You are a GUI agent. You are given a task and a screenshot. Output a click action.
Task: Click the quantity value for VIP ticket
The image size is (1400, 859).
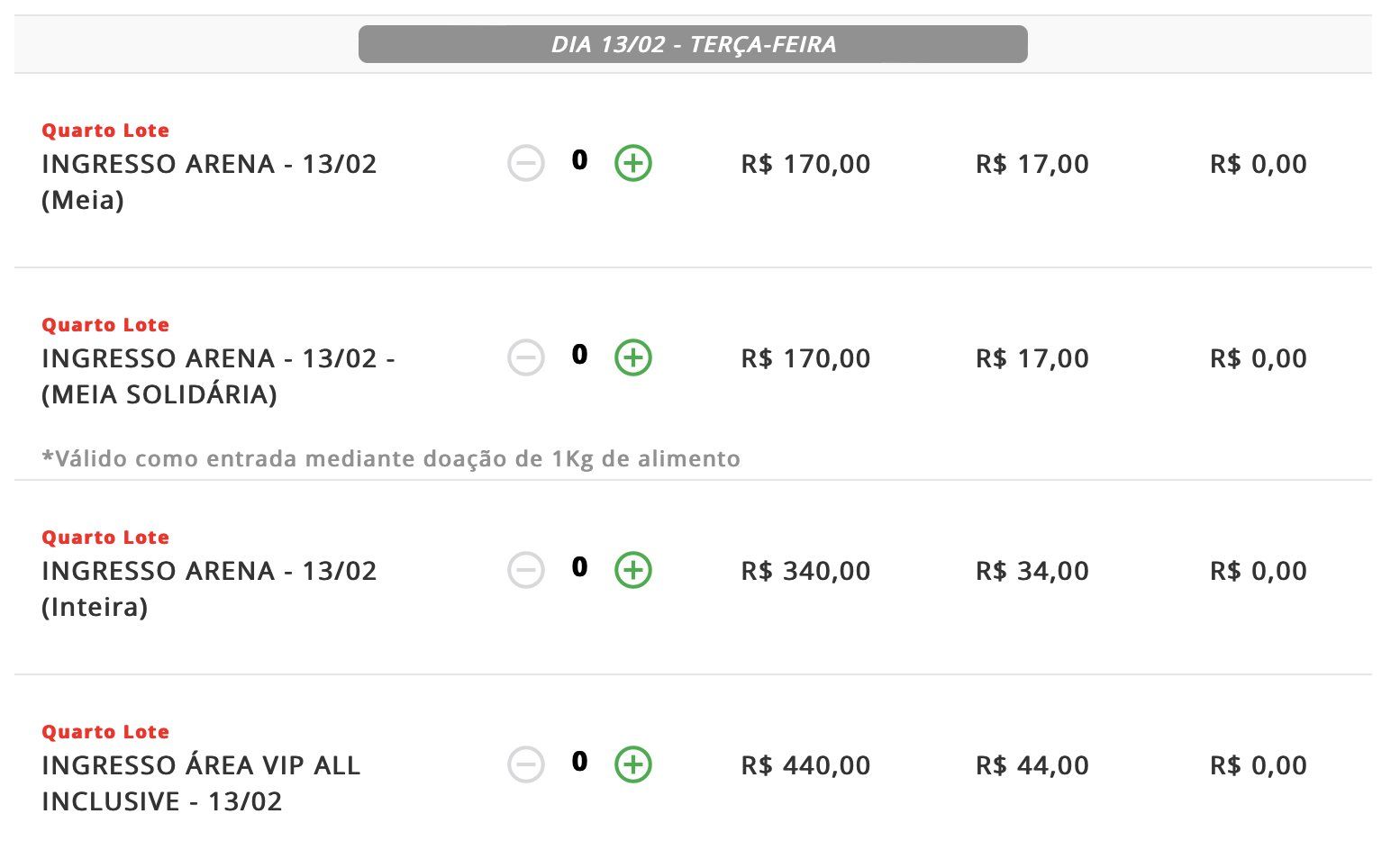(x=579, y=762)
